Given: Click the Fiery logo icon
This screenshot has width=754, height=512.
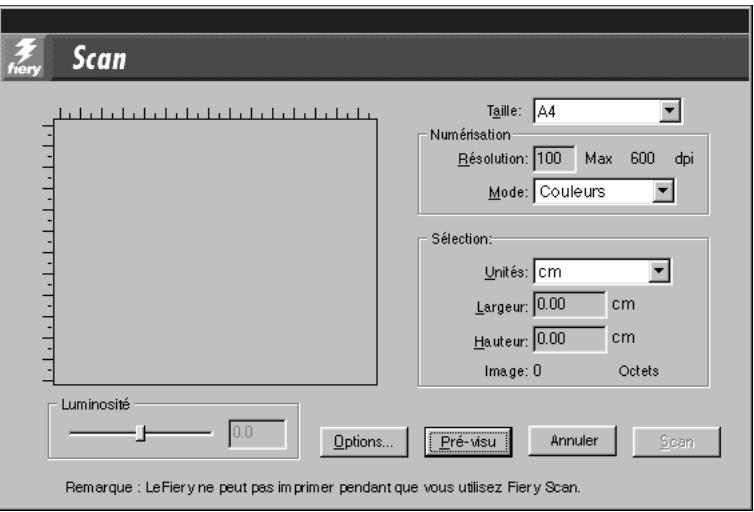Looking at the screenshot, I should point(25,57).
